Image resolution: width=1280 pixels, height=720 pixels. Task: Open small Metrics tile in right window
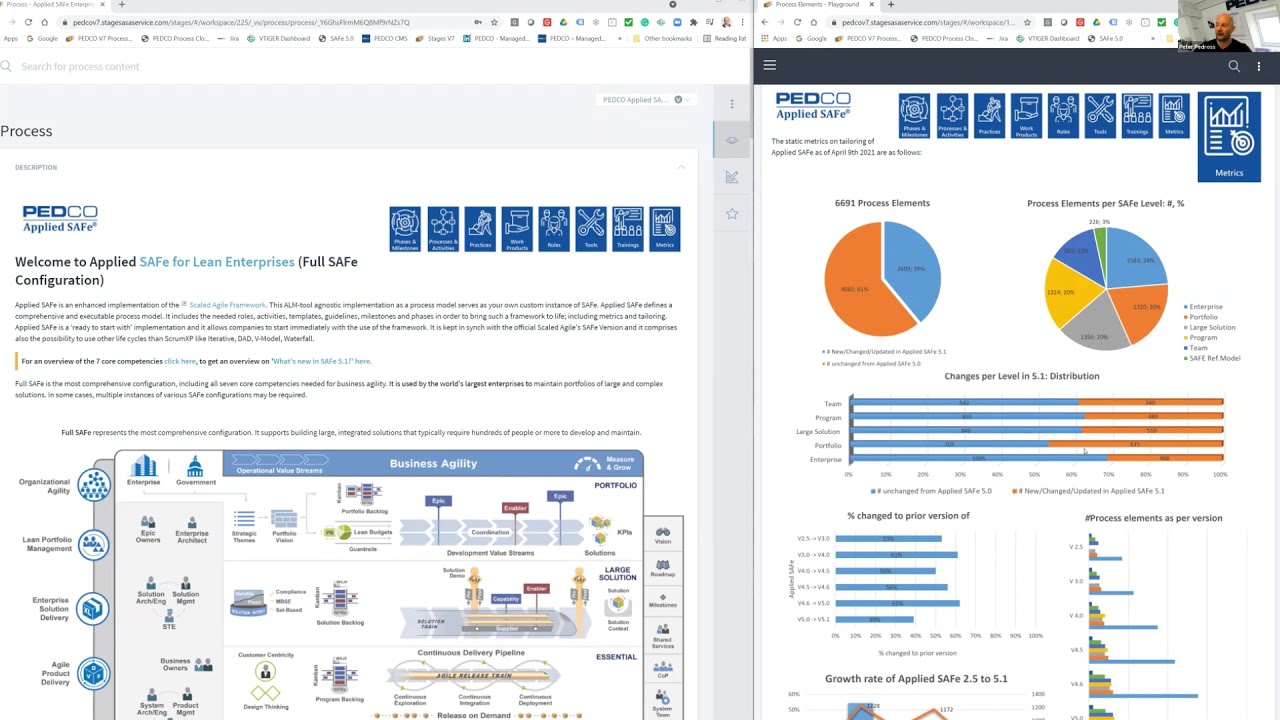click(1174, 116)
